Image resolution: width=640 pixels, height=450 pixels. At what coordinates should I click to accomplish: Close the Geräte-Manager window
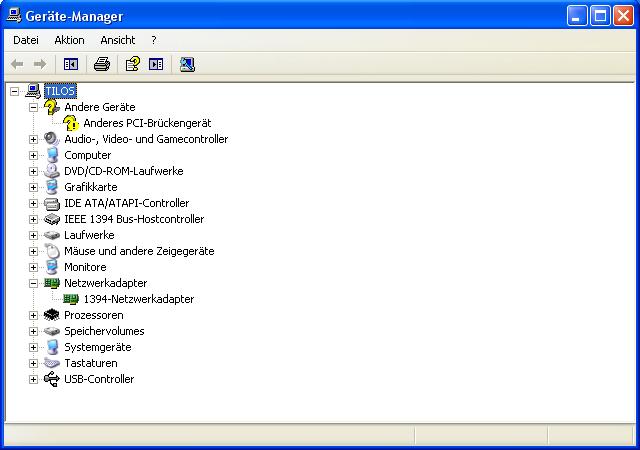click(624, 16)
